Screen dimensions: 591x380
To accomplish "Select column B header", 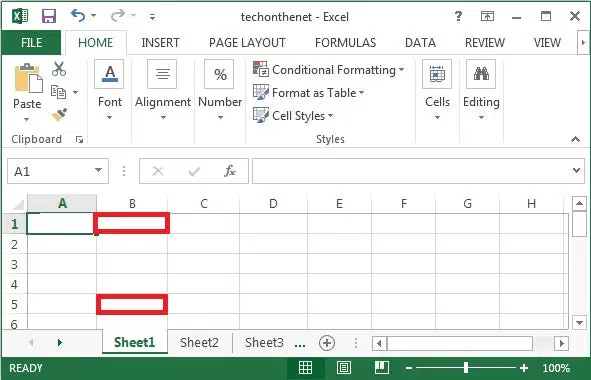I will click(x=132, y=204).
